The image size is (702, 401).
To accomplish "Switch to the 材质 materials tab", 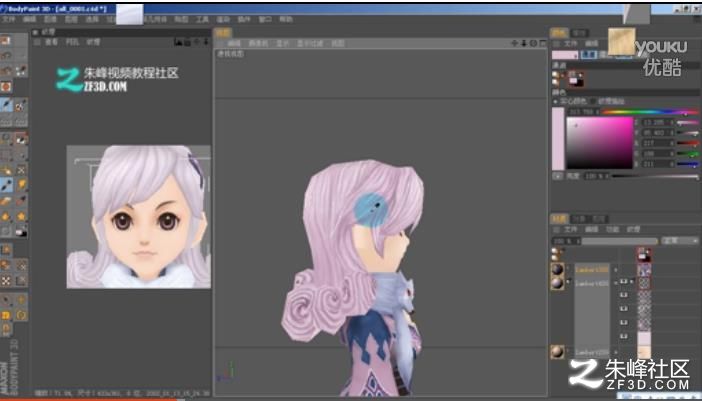I will point(559,219).
